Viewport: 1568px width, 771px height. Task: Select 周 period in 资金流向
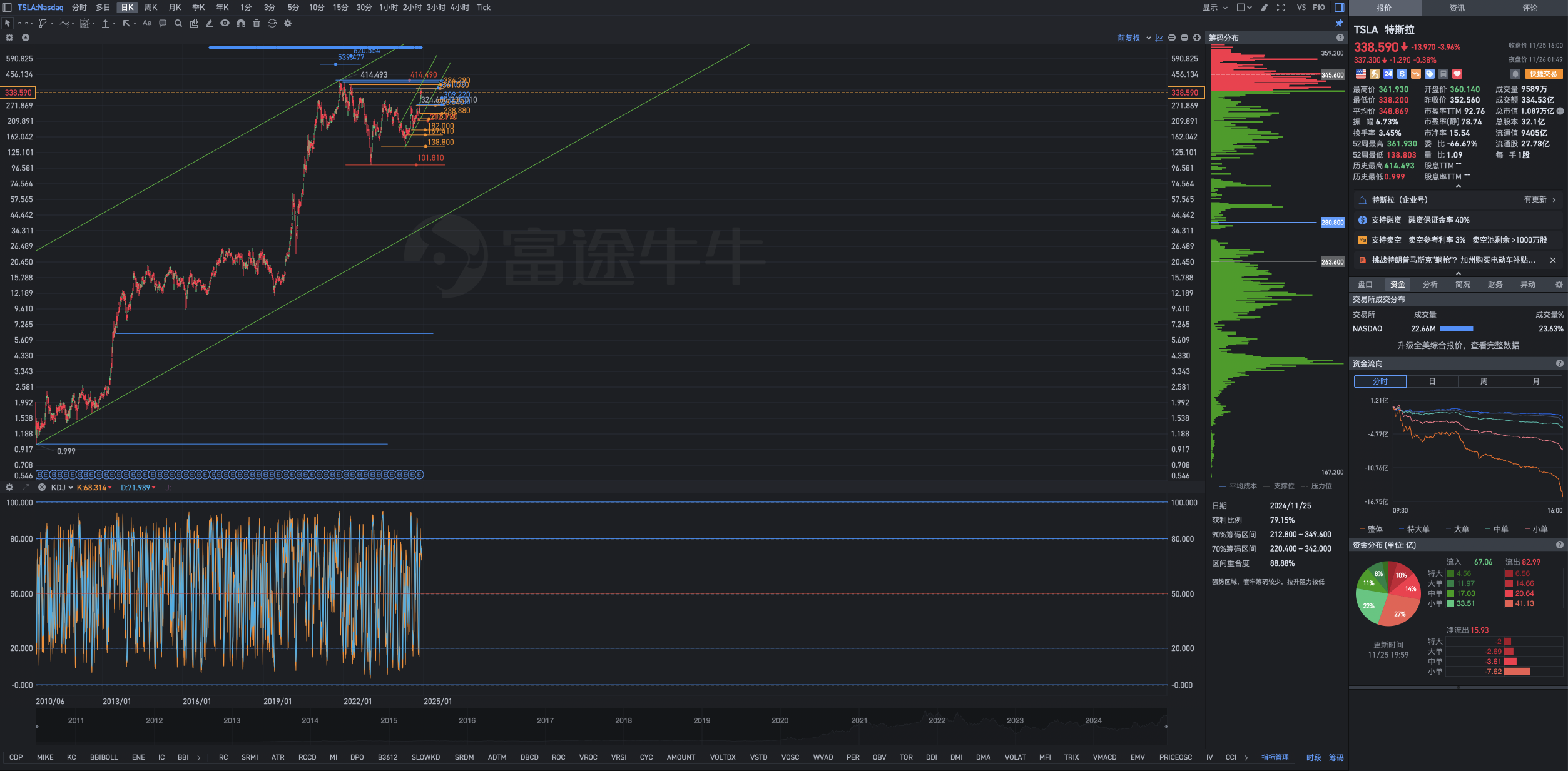pyautogui.click(x=1484, y=381)
